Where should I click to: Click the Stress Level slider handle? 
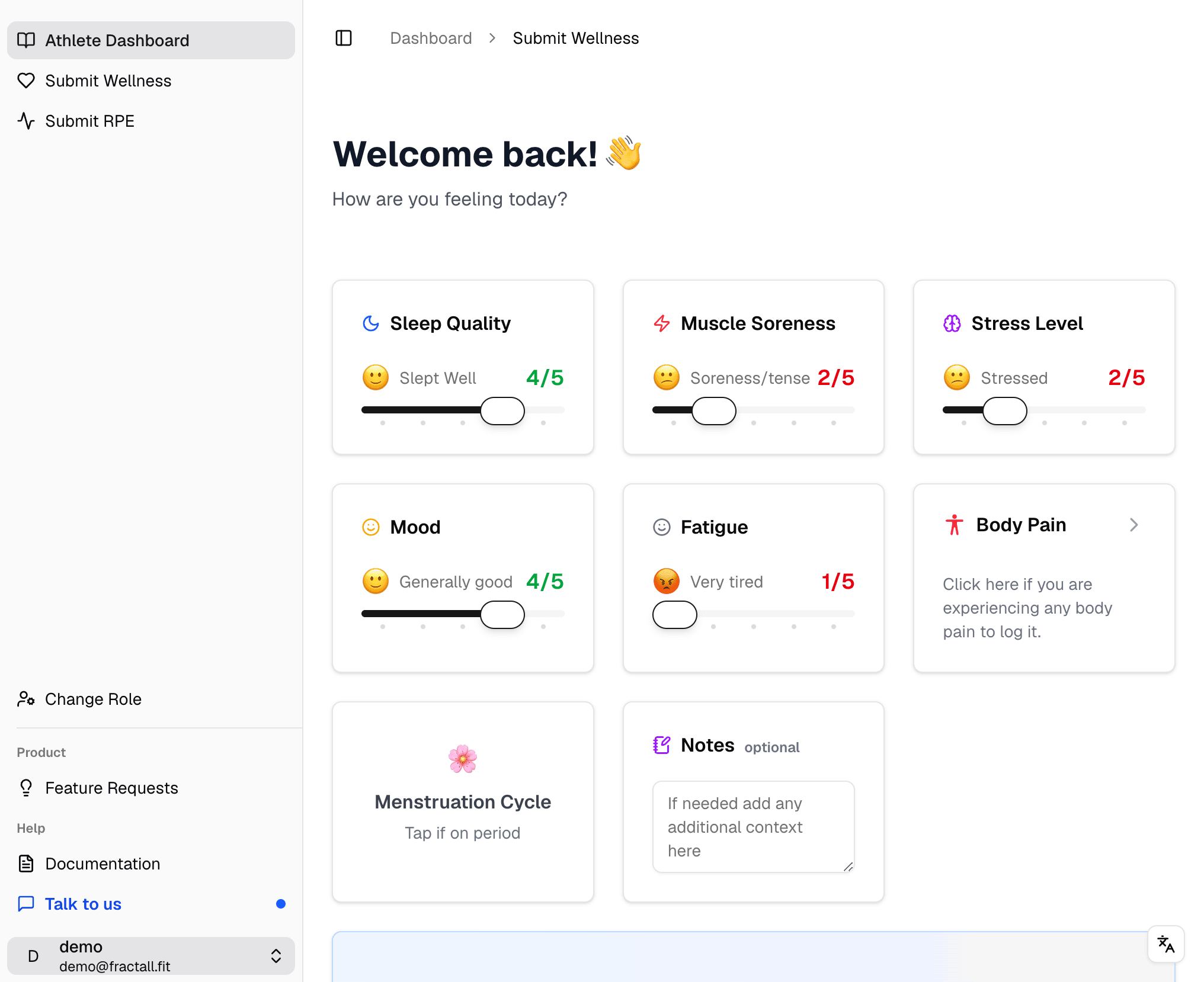pos(1005,410)
